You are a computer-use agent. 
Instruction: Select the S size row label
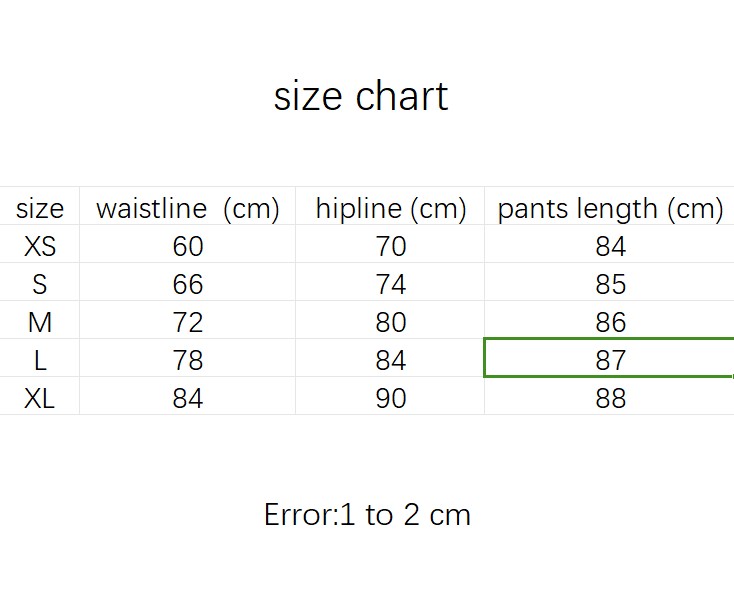[x=40, y=284]
